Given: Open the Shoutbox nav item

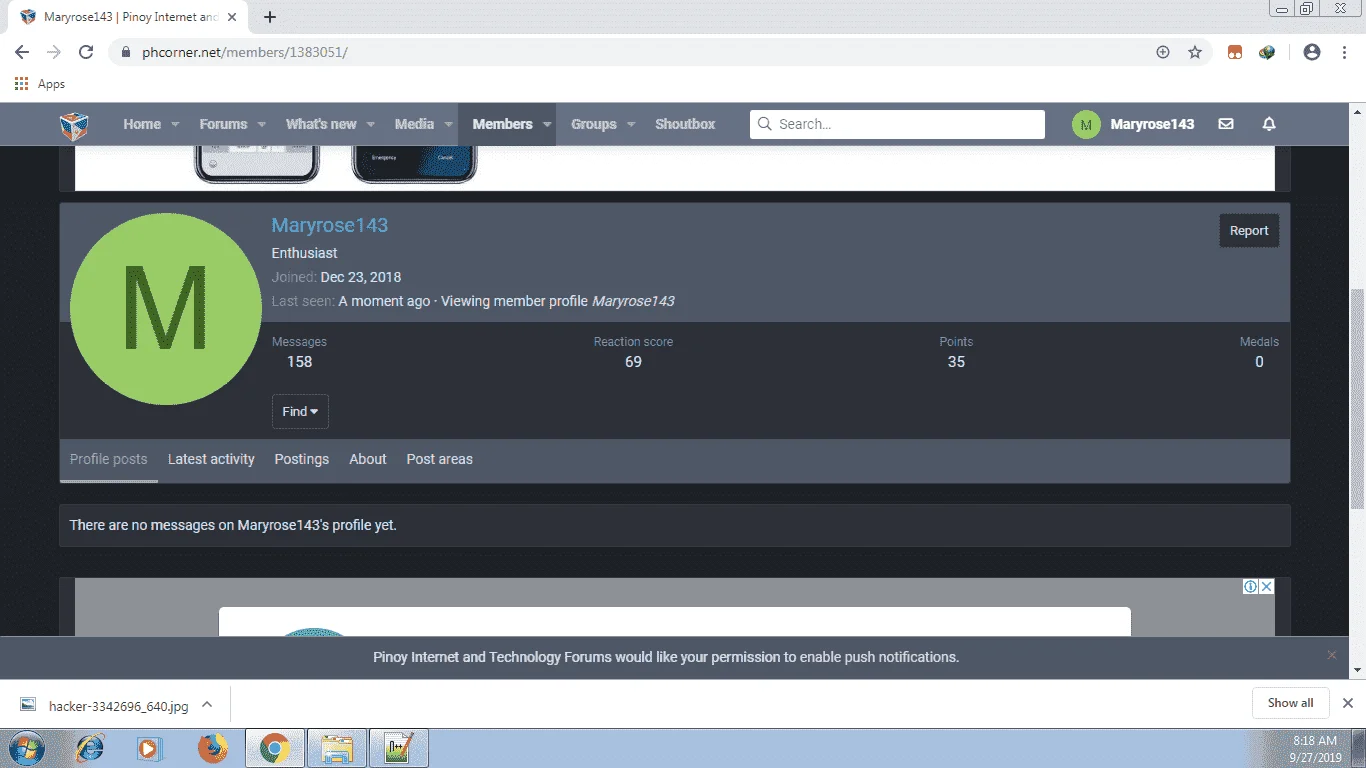Looking at the screenshot, I should [685, 124].
